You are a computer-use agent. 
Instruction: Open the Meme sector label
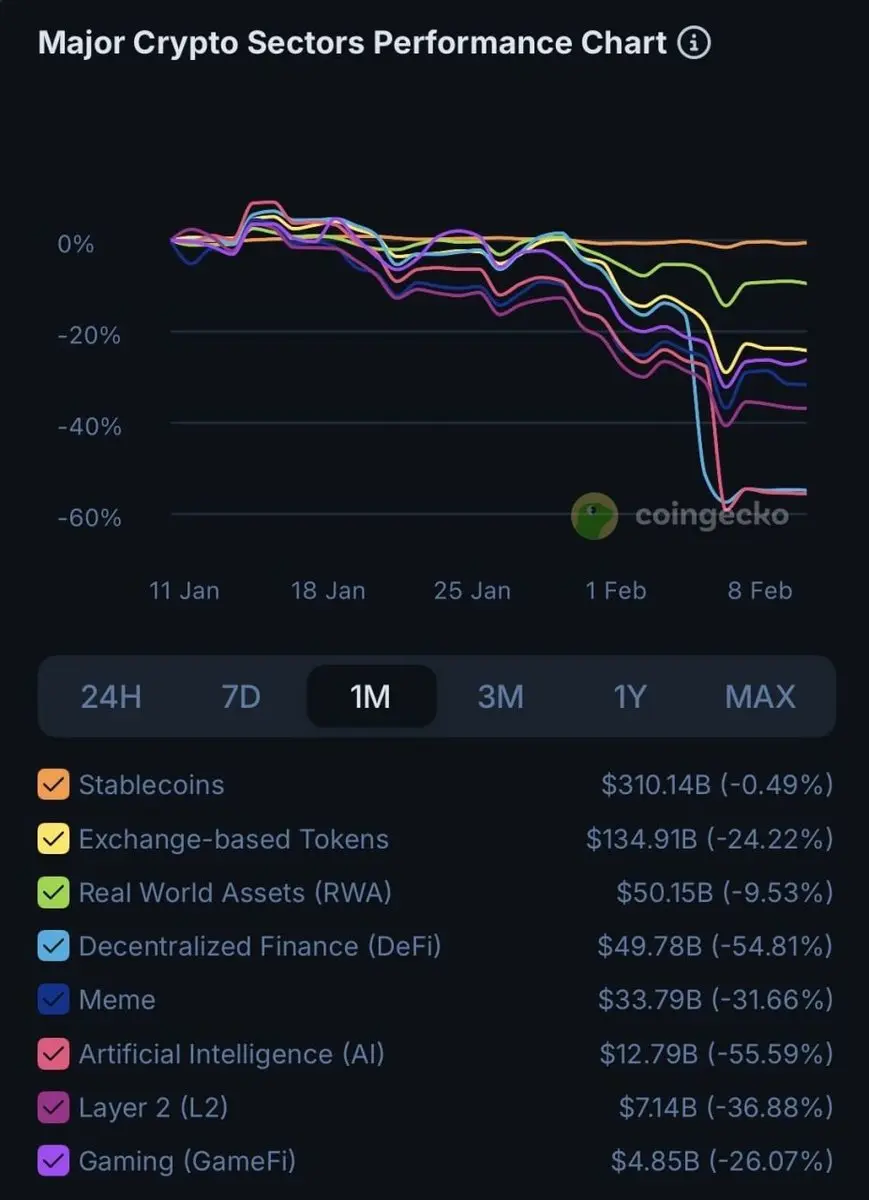coord(117,1000)
